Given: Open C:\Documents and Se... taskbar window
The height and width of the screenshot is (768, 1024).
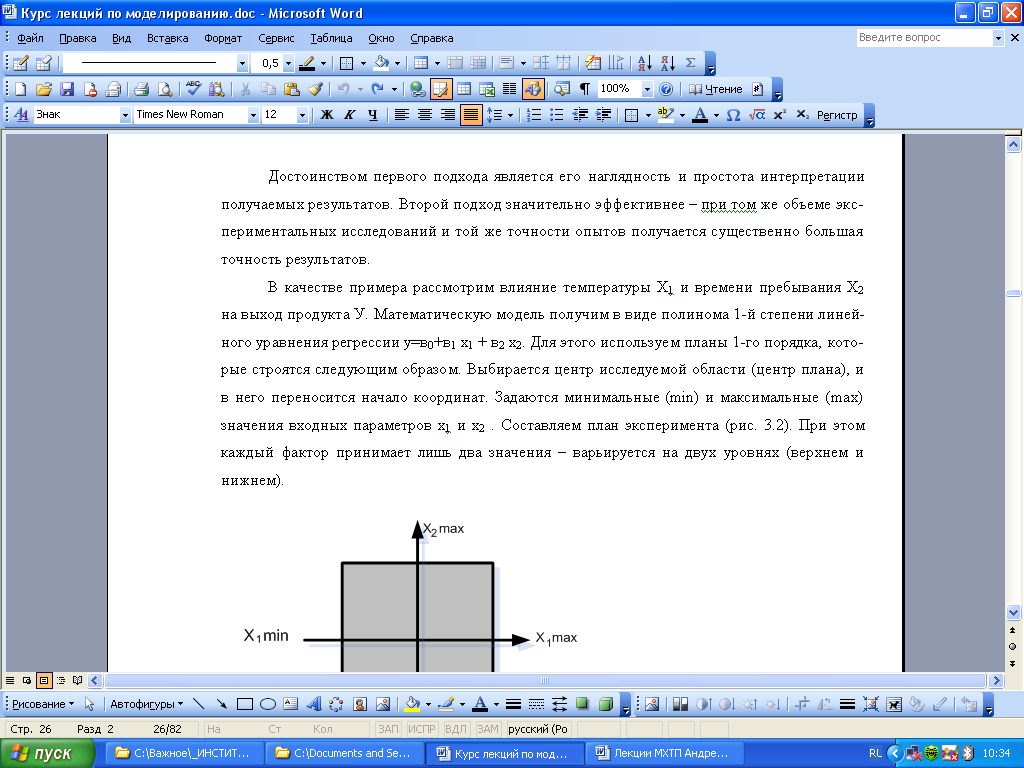Looking at the screenshot, I should [x=344, y=753].
